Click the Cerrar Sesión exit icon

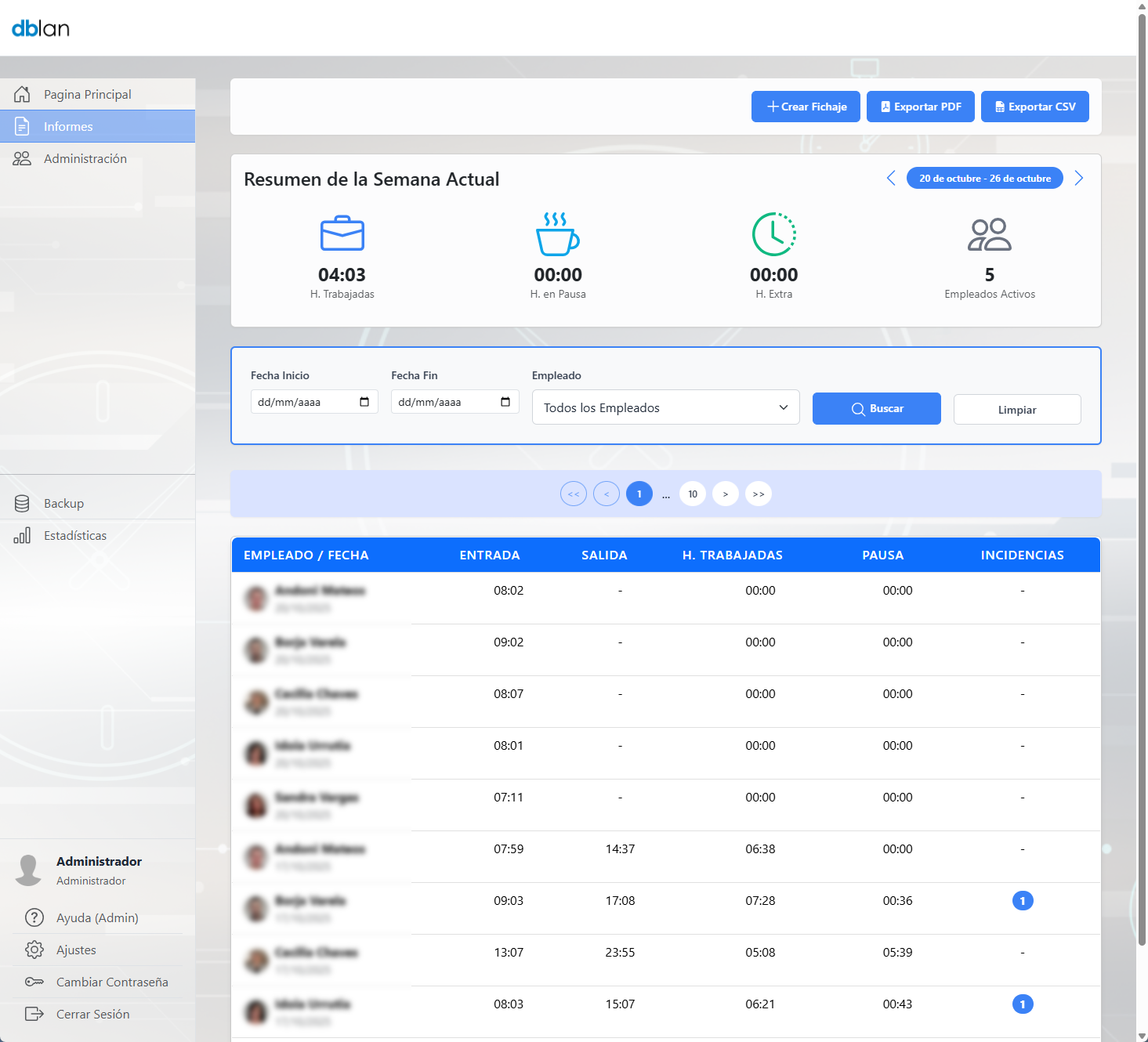point(34,1014)
